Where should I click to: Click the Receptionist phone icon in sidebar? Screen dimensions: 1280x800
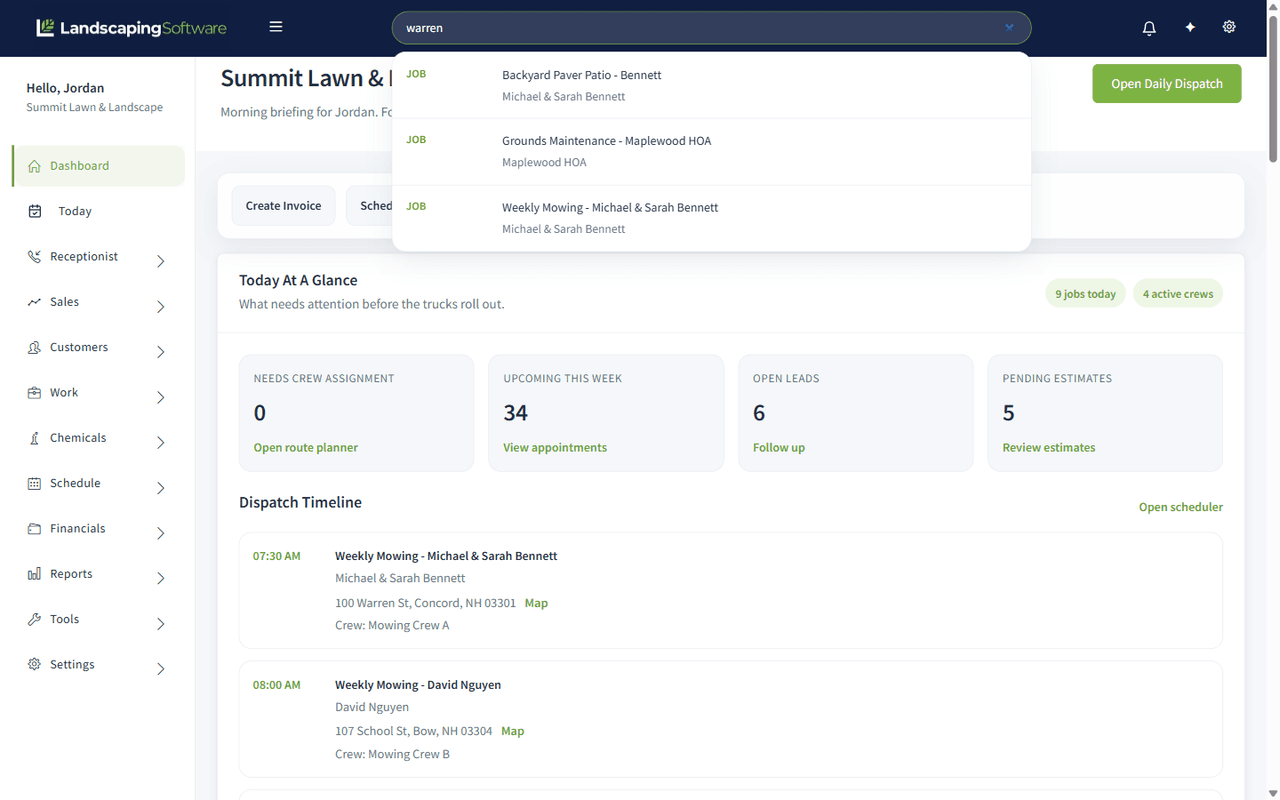coord(34,256)
